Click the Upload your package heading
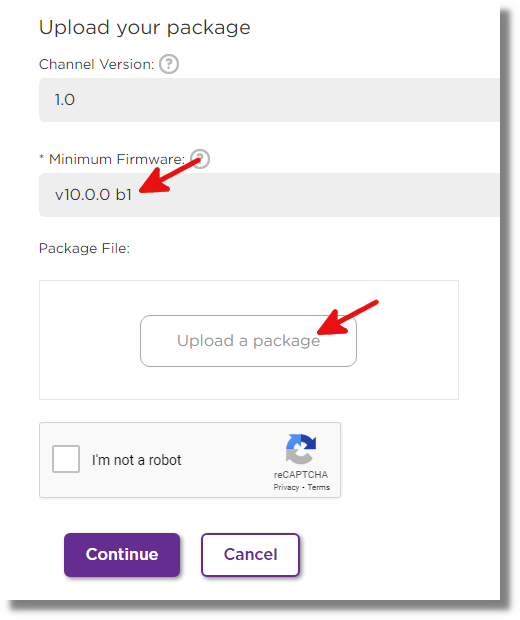 [145, 27]
